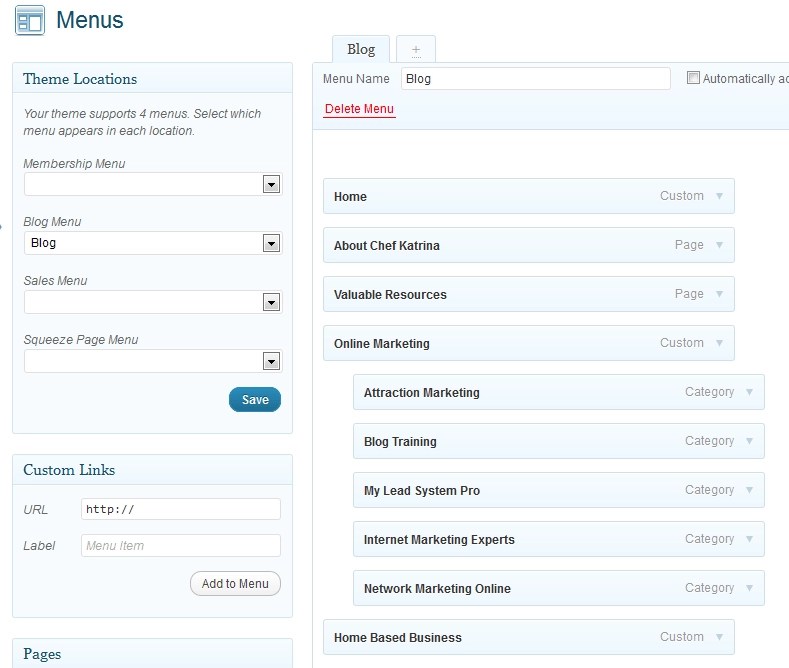Expand Network Marketing Online arrow
The image size is (789, 668).
point(749,588)
